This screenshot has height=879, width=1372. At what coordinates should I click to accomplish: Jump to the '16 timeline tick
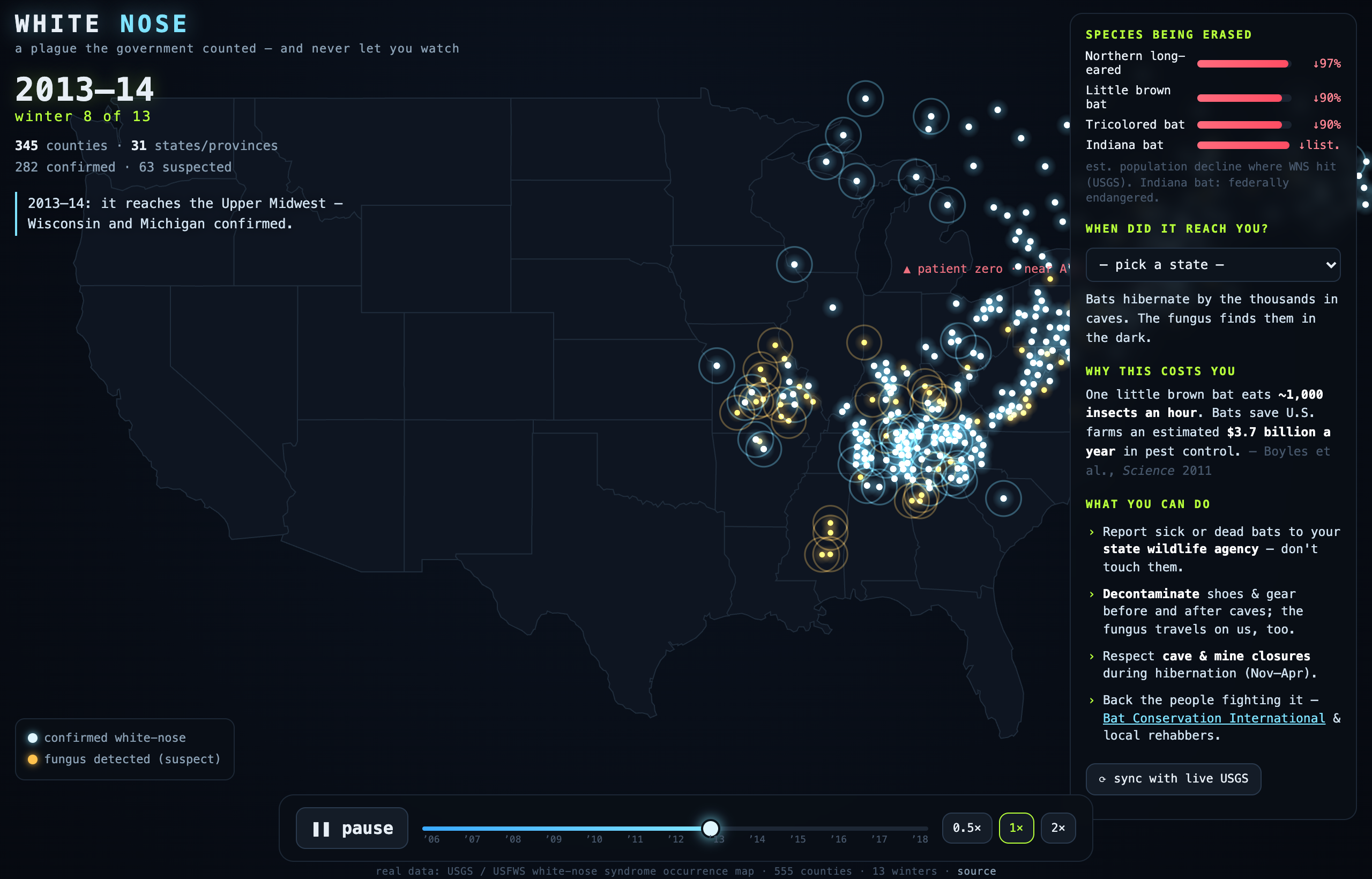click(838, 840)
